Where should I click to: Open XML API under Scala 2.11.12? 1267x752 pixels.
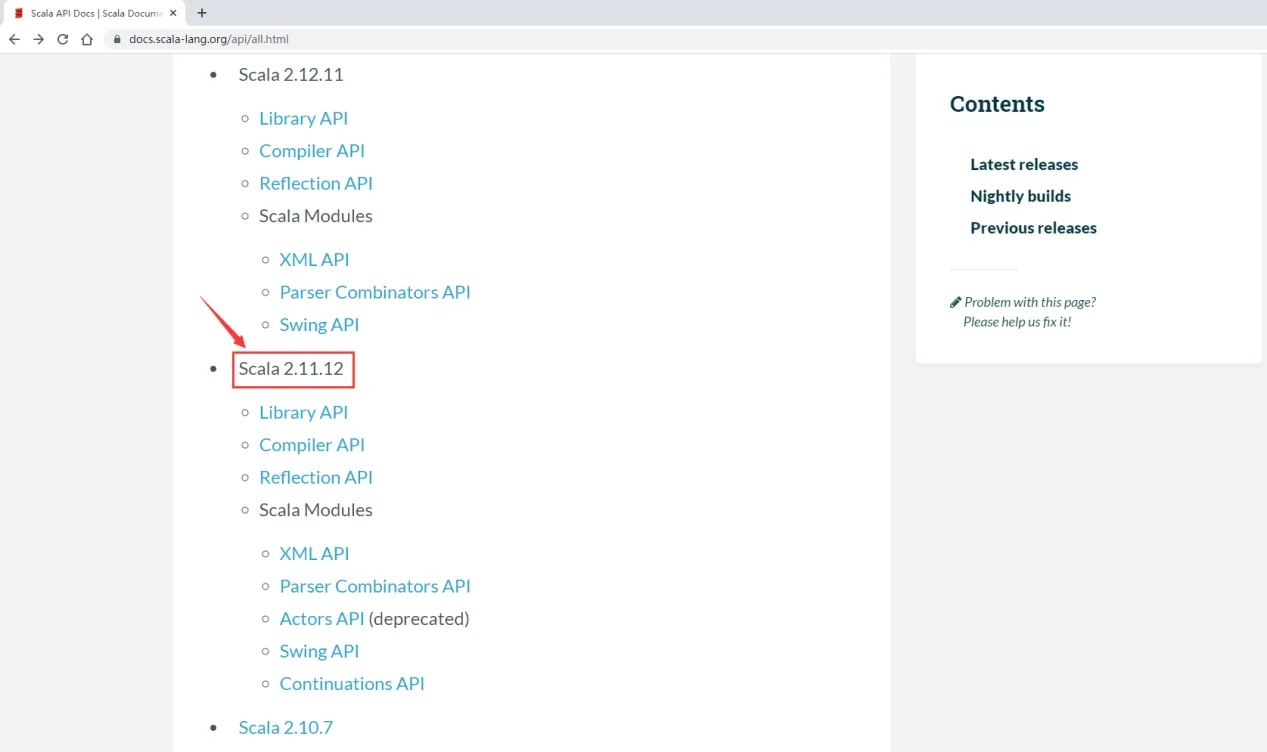click(314, 553)
